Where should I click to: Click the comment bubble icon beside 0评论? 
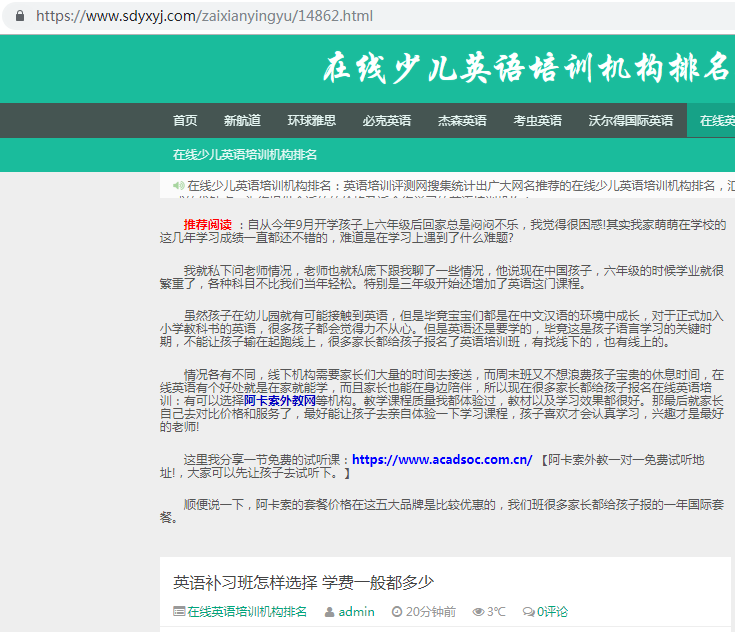(528, 611)
